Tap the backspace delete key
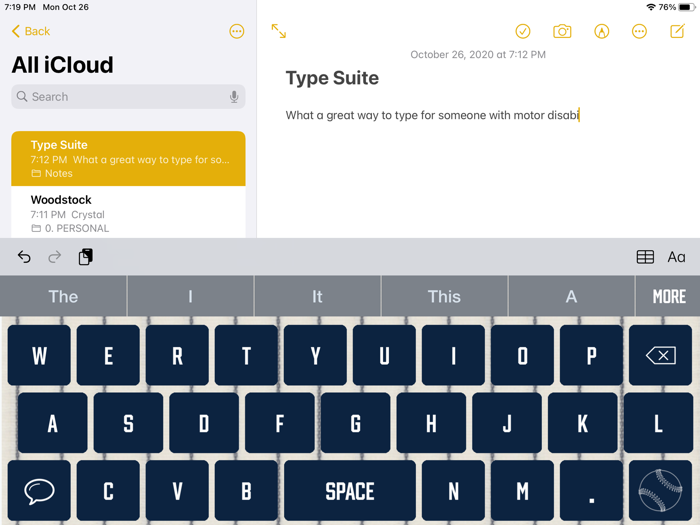 [x=661, y=355]
